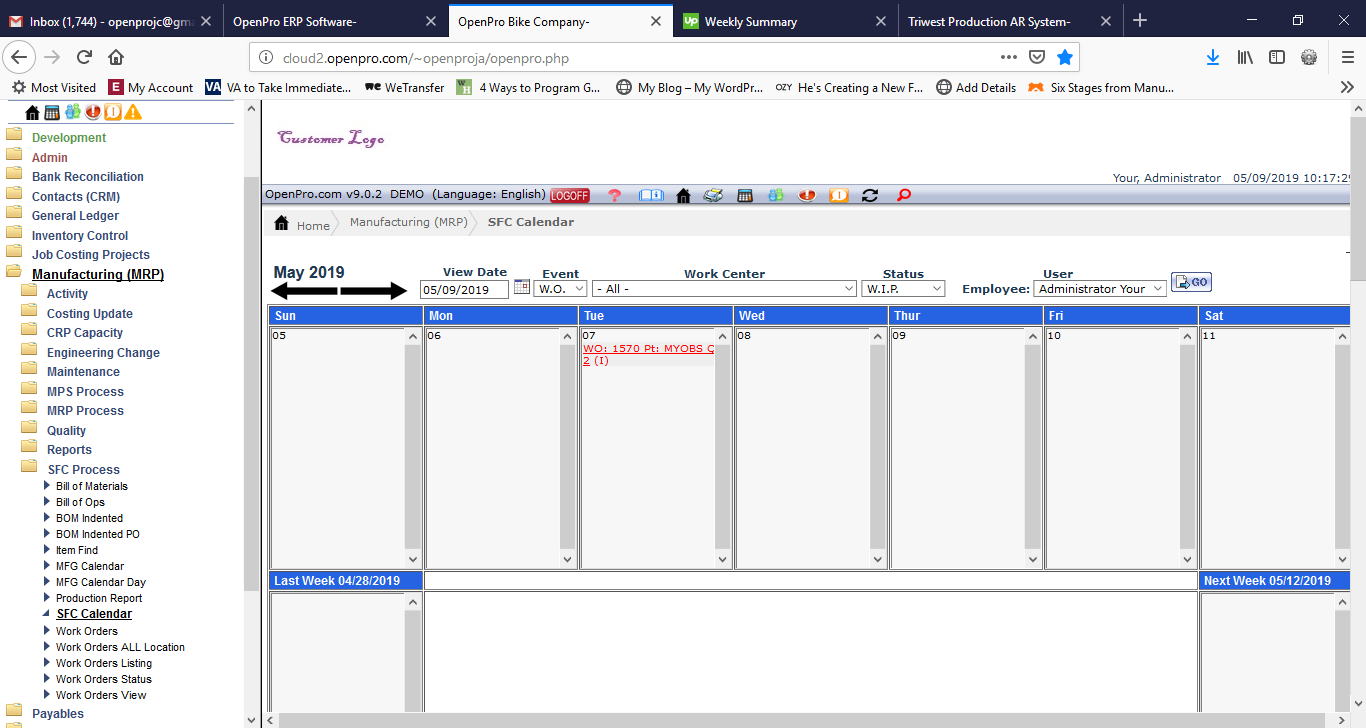The height and width of the screenshot is (728, 1366).
Task: Open the Event dropdown showing W.O.
Action: [x=561, y=289]
